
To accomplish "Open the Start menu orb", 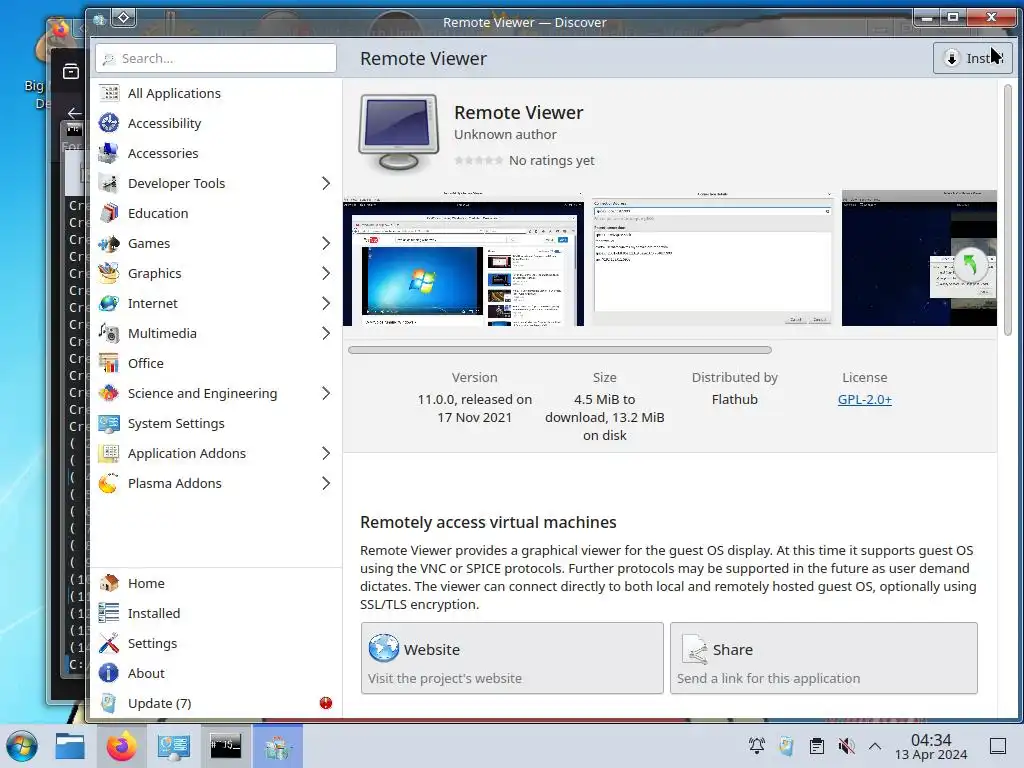I will [x=22, y=746].
